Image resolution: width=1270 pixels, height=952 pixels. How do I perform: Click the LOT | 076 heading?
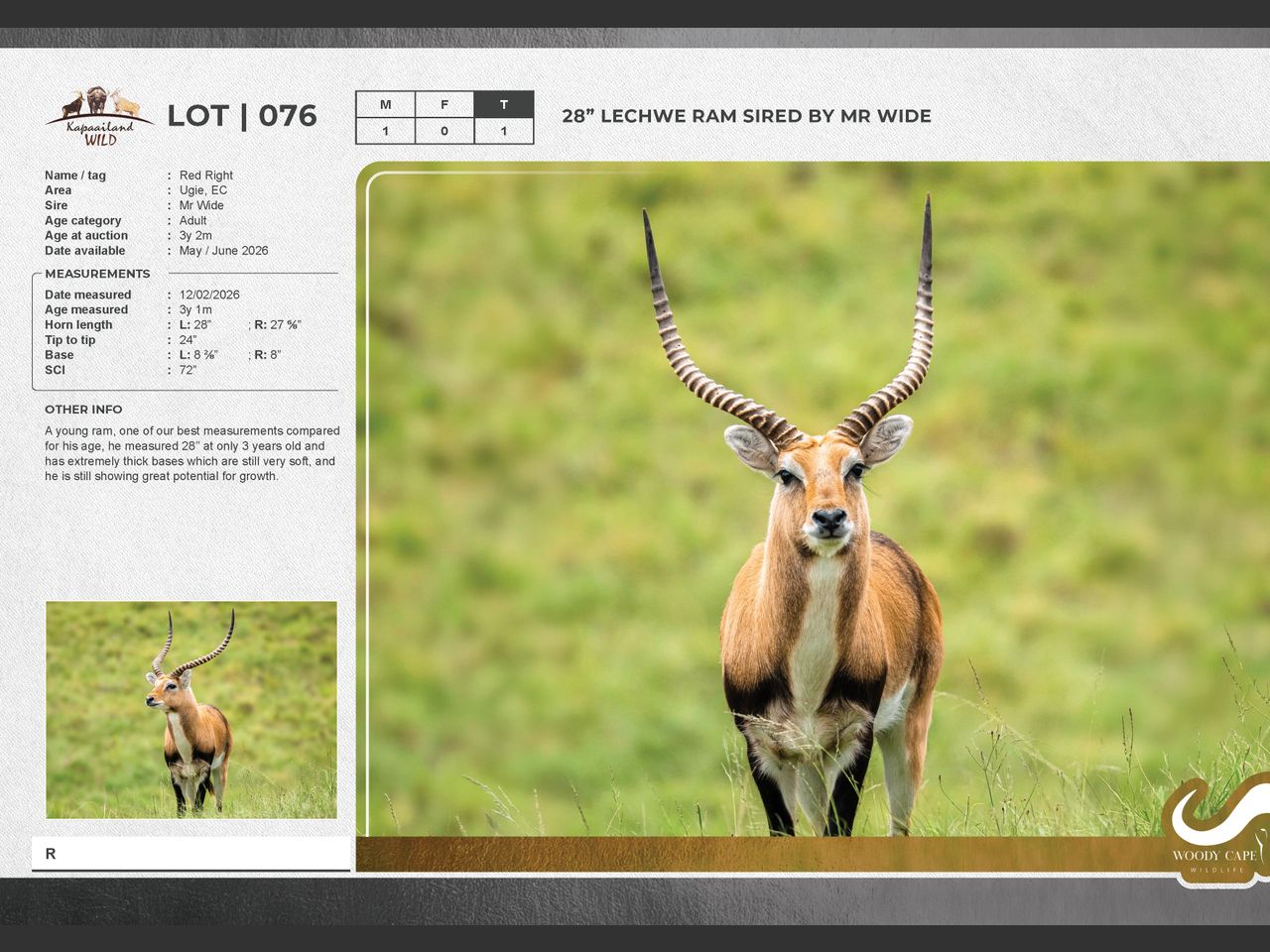point(241,116)
